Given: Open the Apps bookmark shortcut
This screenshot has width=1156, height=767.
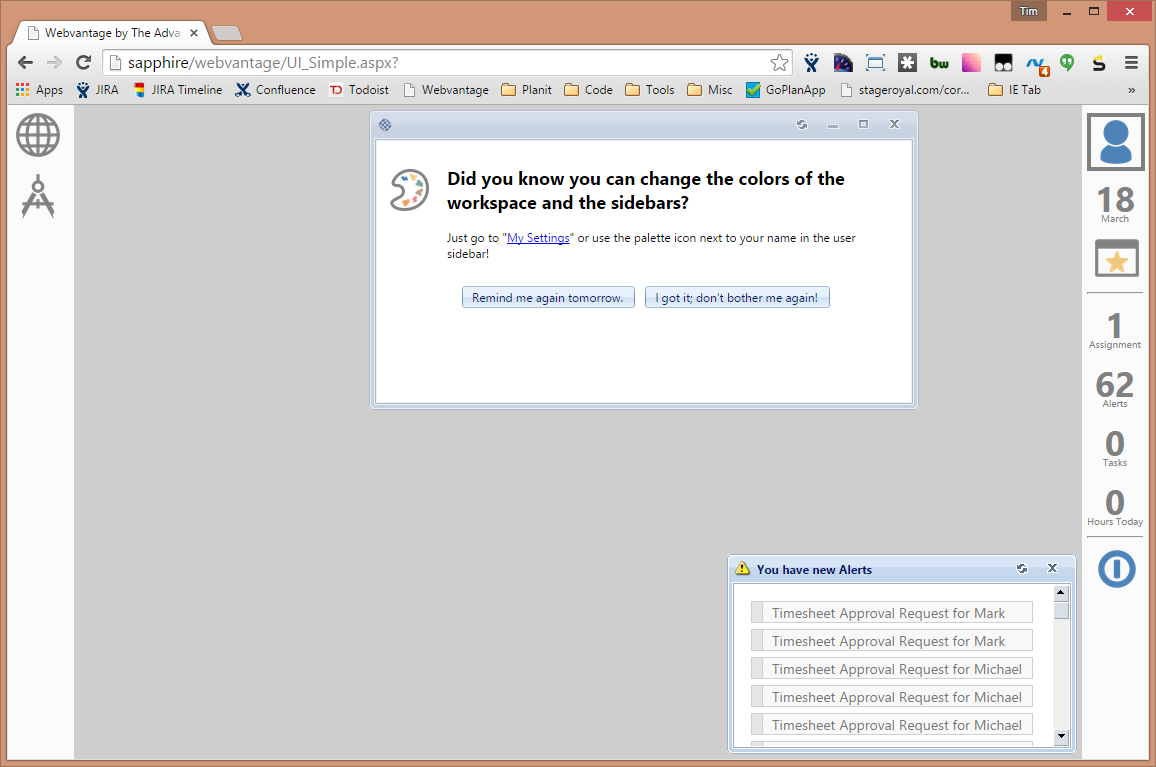Looking at the screenshot, I should tap(39, 89).
